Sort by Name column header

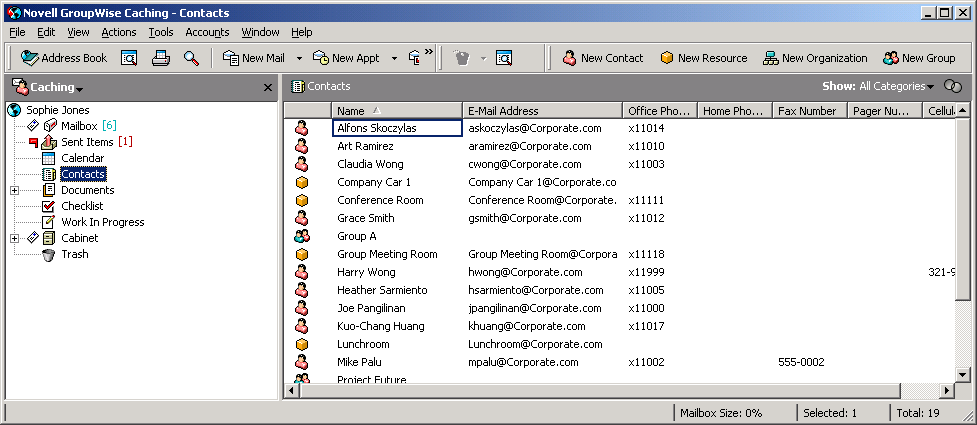pos(397,111)
